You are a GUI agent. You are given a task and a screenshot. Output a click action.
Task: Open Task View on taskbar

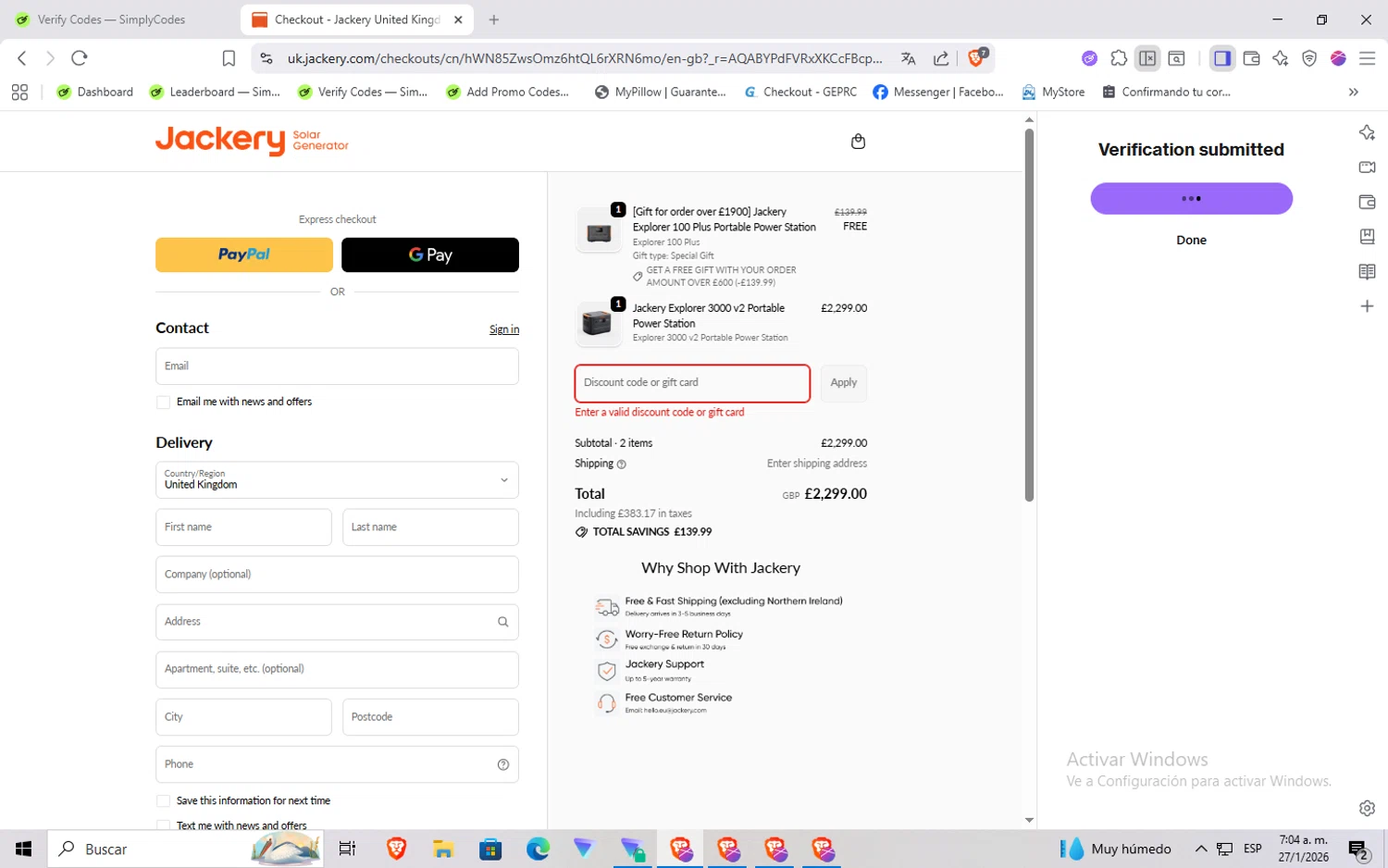point(347,849)
